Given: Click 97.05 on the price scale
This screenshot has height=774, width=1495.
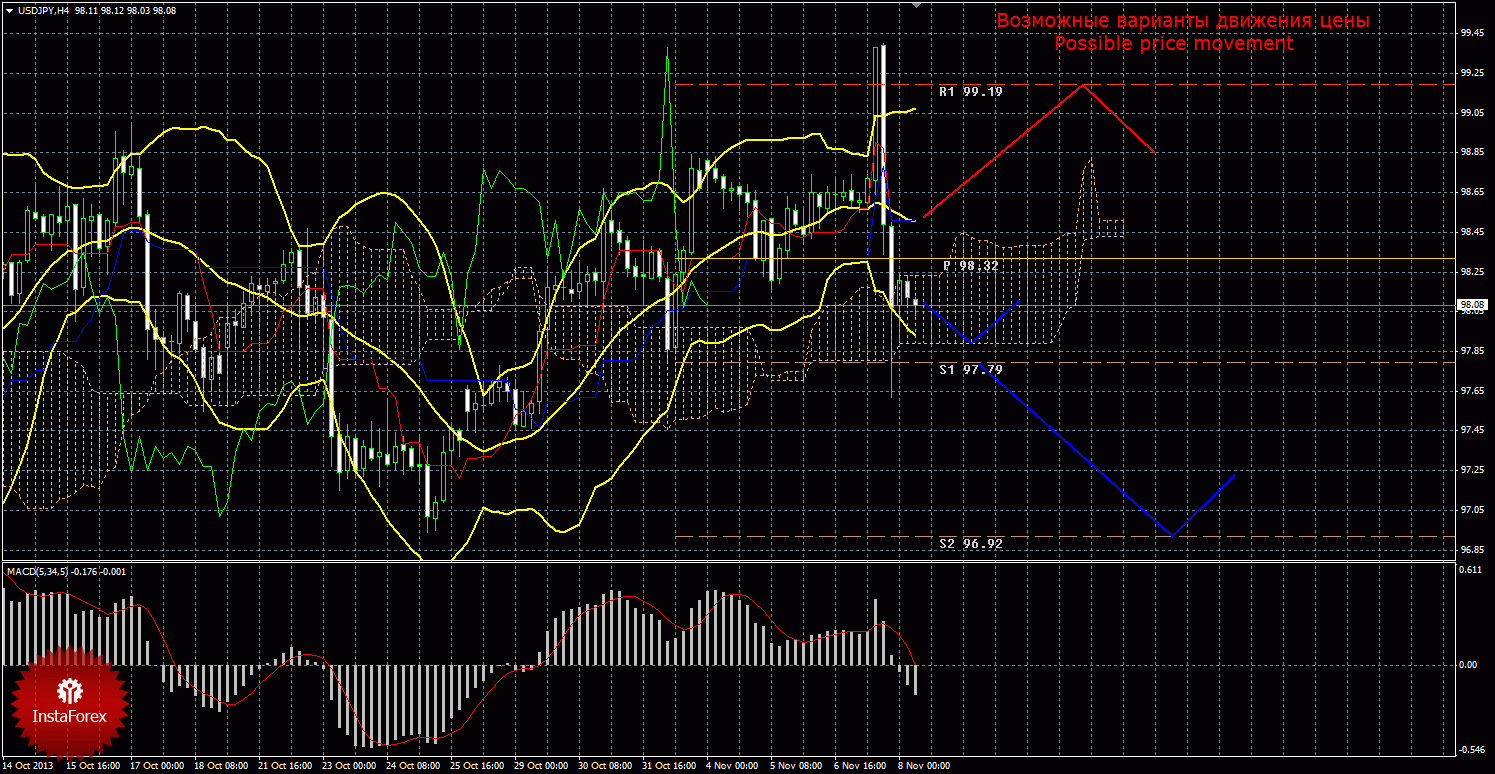Looking at the screenshot, I should point(1472,509).
